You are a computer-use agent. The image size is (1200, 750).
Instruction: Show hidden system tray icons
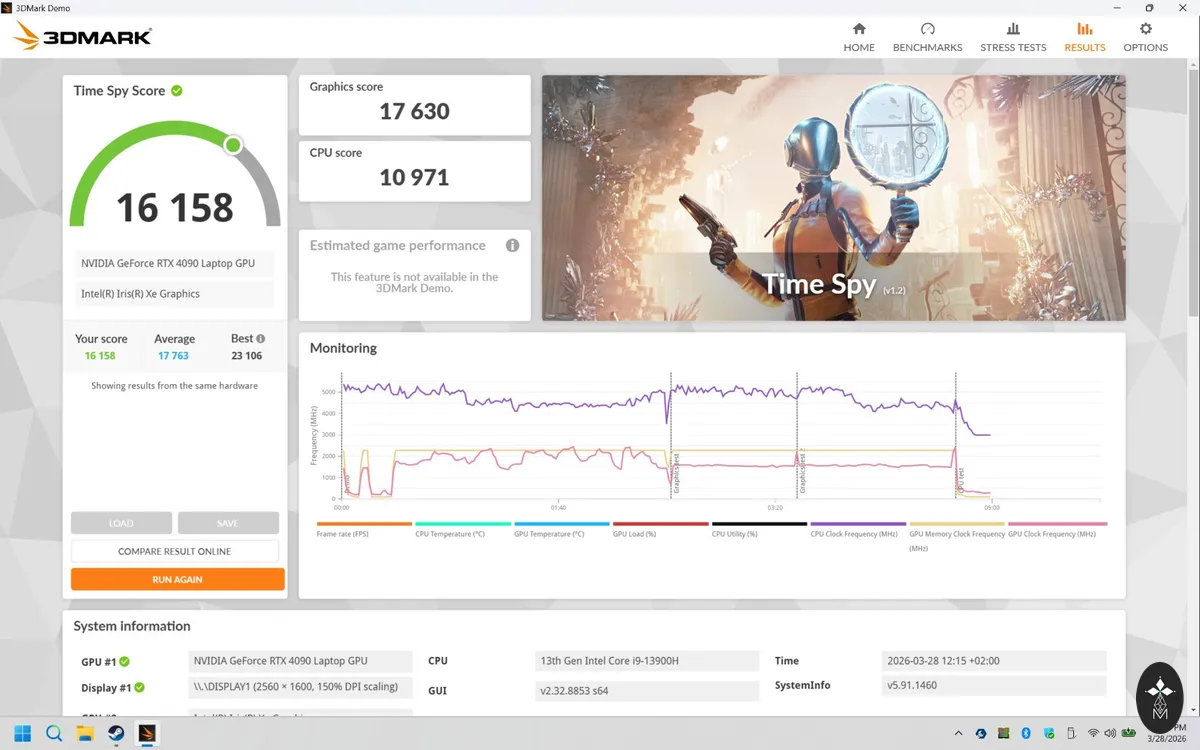click(959, 733)
